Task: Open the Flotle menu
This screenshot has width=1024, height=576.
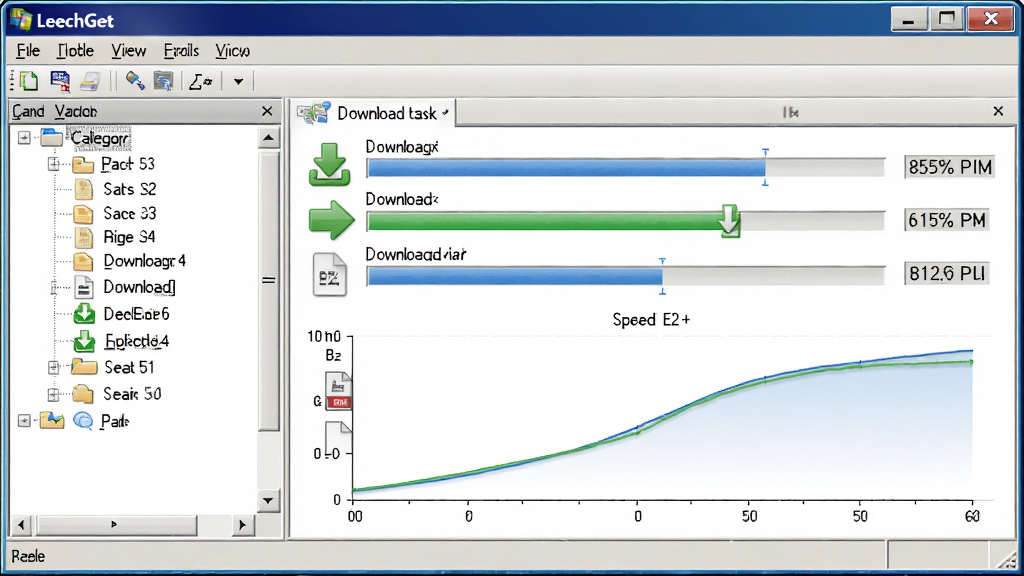Action: coord(75,51)
